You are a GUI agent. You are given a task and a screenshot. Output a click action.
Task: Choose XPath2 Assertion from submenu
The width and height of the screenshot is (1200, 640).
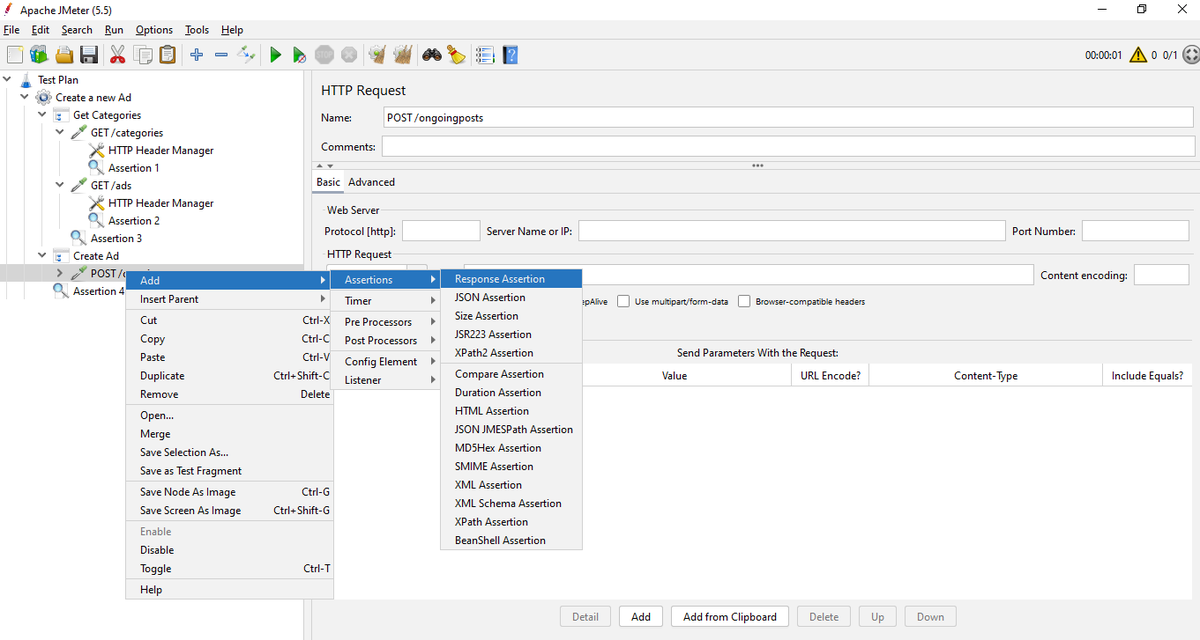click(x=511, y=353)
